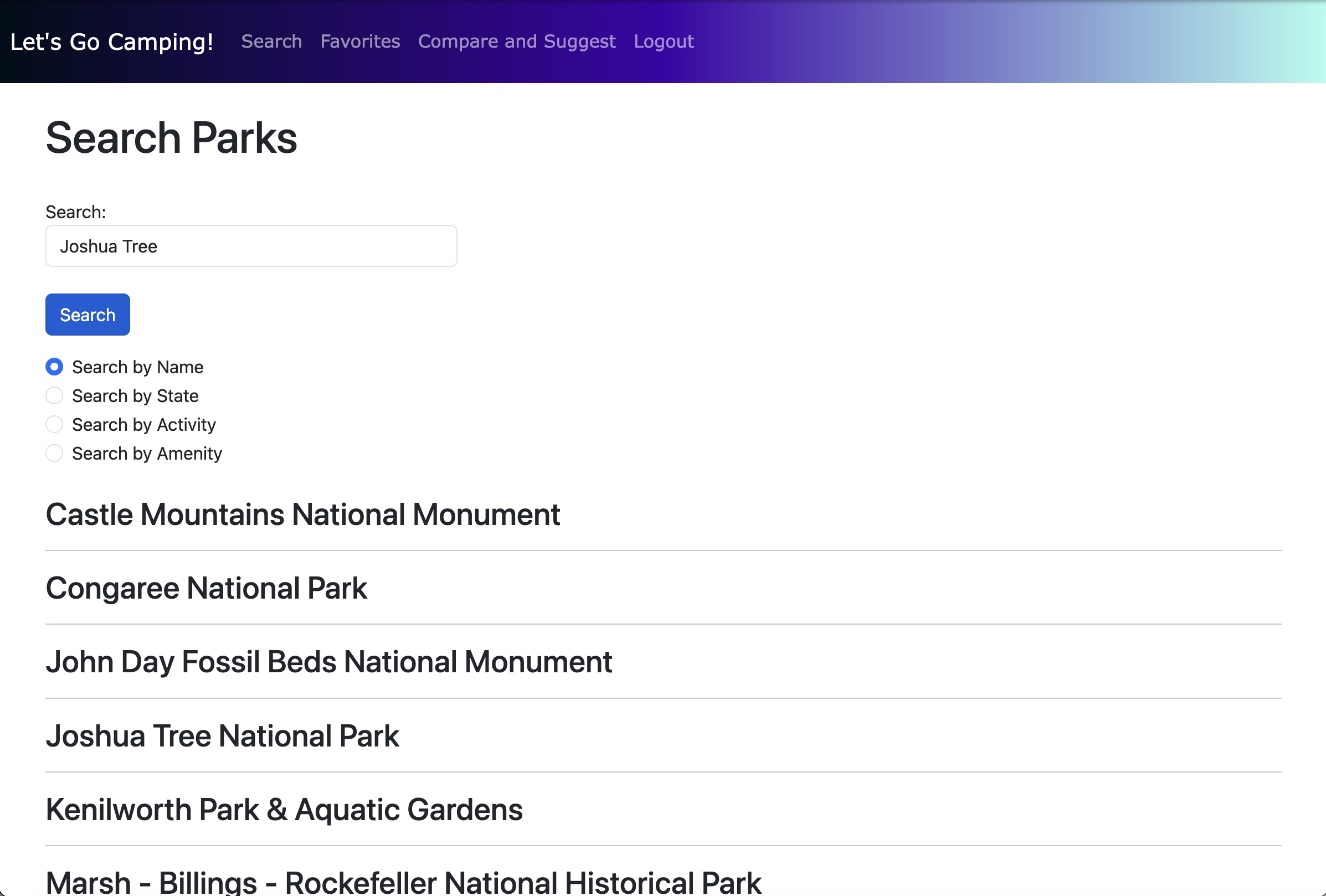Open John Day Fossil Beds result

(x=328, y=662)
